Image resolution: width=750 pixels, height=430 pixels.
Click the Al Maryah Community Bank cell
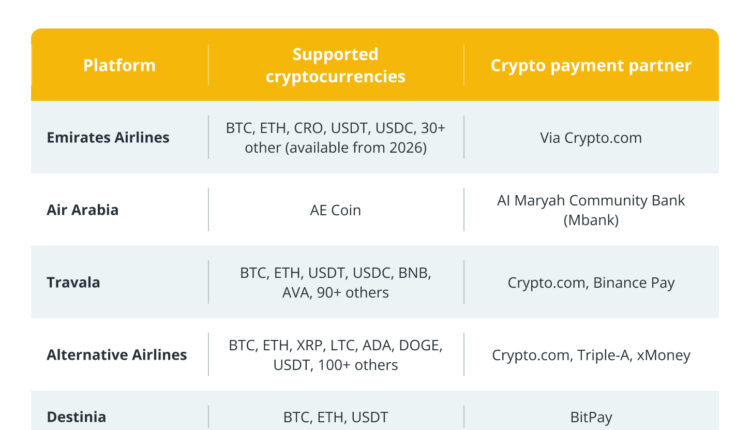point(590,210)
